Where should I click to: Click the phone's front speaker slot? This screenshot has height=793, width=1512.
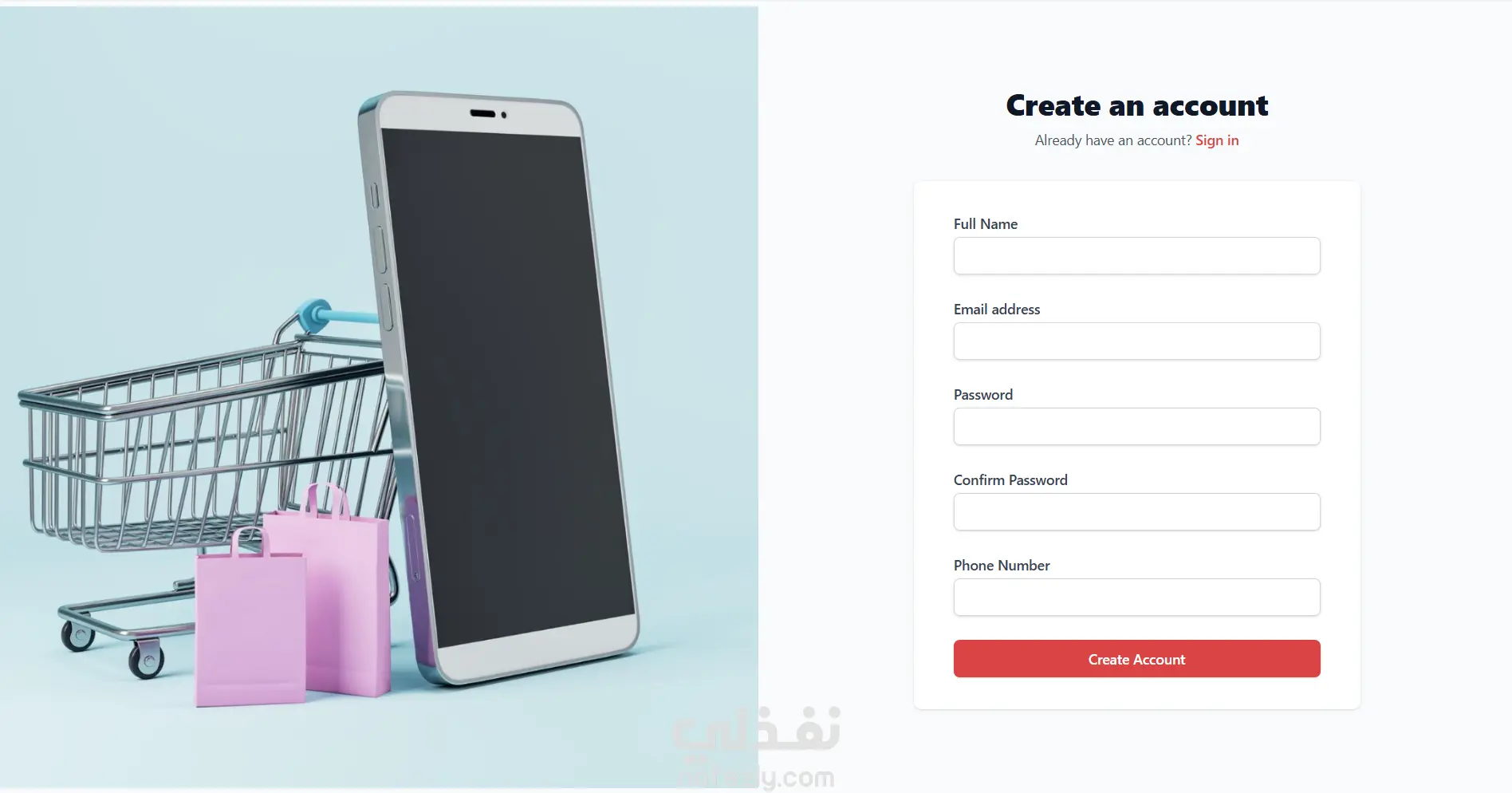483,113
